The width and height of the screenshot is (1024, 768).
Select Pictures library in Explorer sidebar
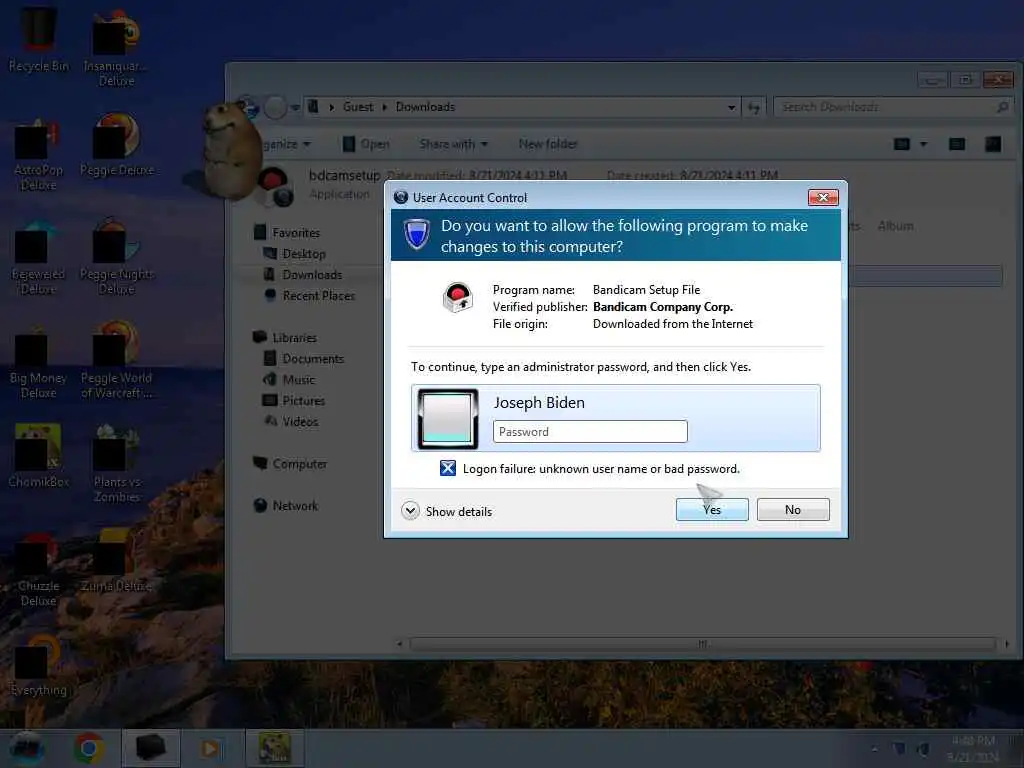[304, 400]
